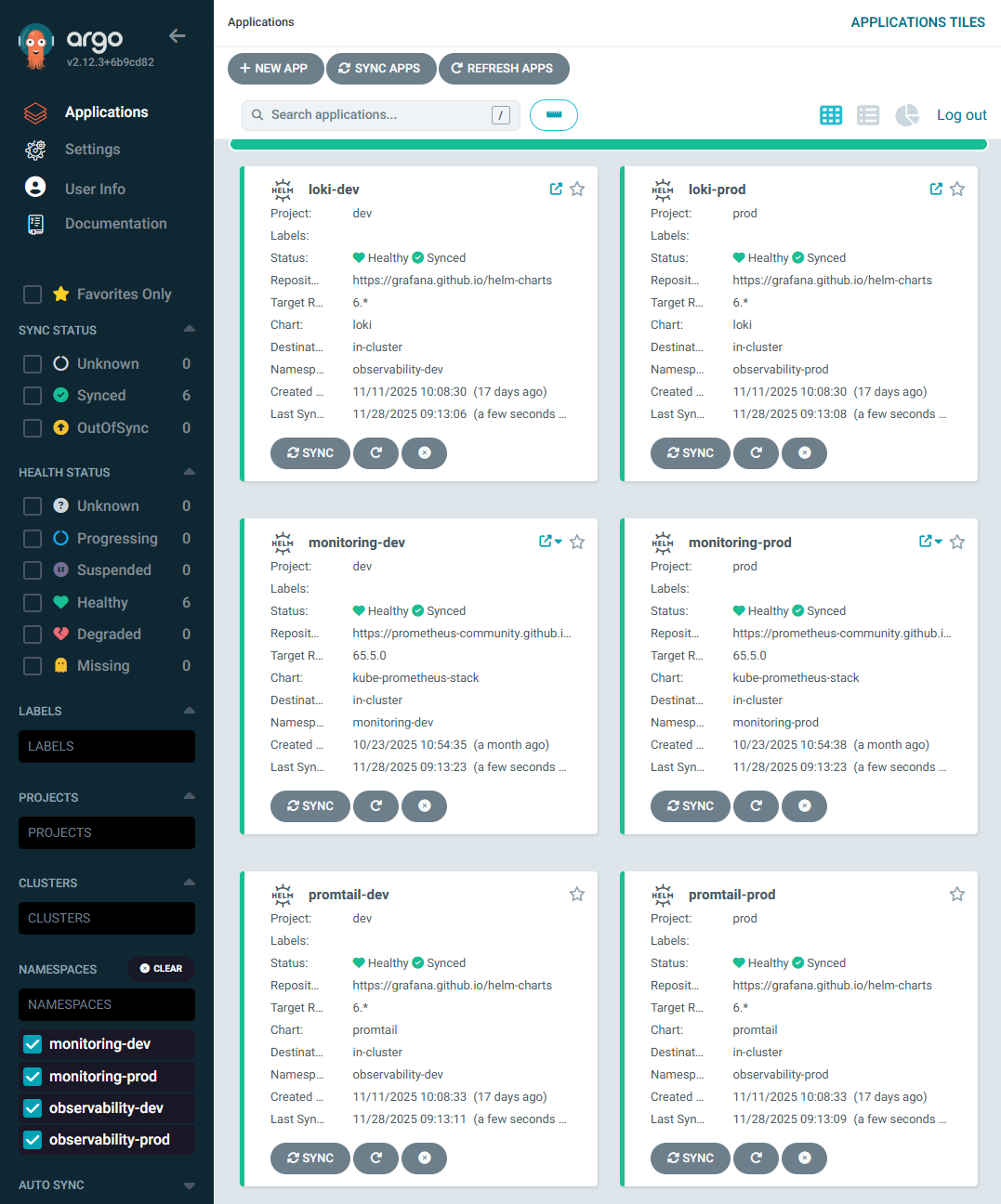Expand the AUTO SYNC section
Image resolution: width=1001 pixels, height=1204 pixels.
click(x=189, y=1184)
